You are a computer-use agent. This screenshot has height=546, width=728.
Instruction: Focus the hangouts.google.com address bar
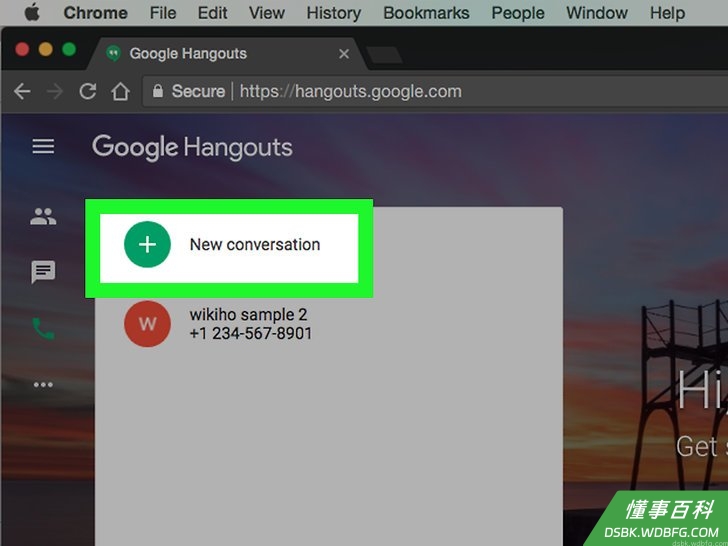[436, 91]
